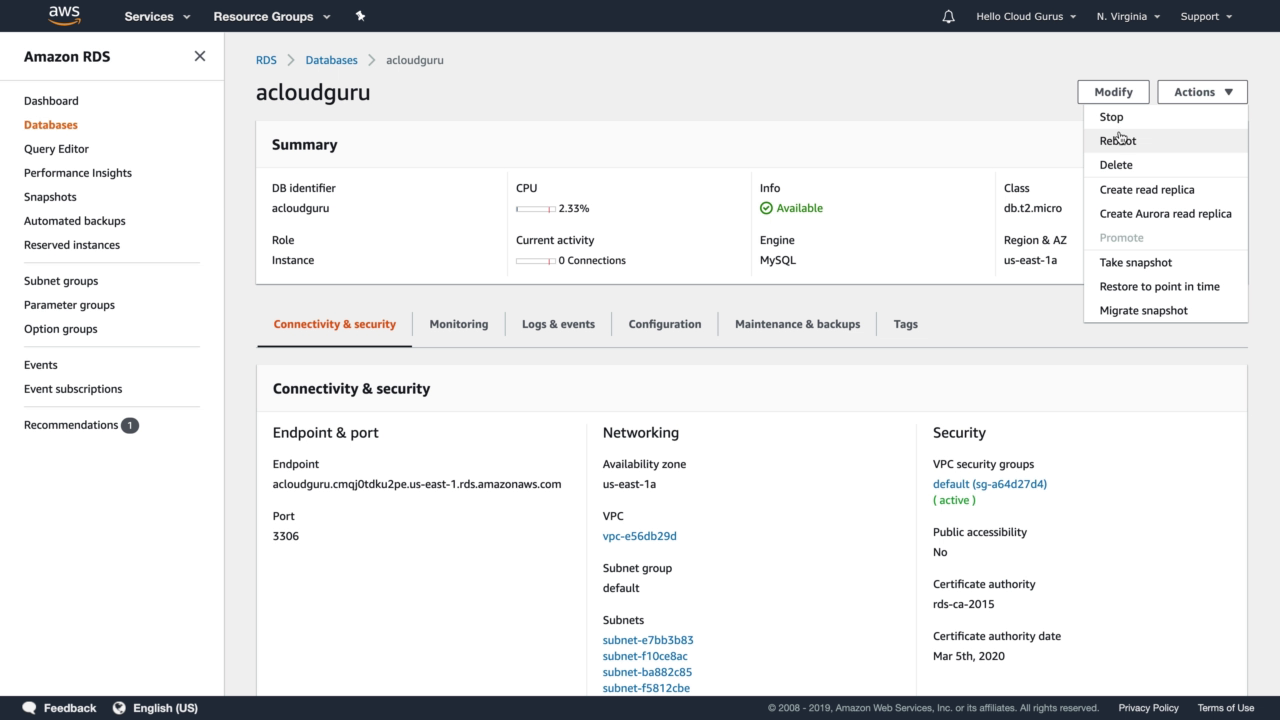This screenshot has height=720, width=1280.
Task: Open Reserved instances in sidebar
Action: [x=72, y=245]
